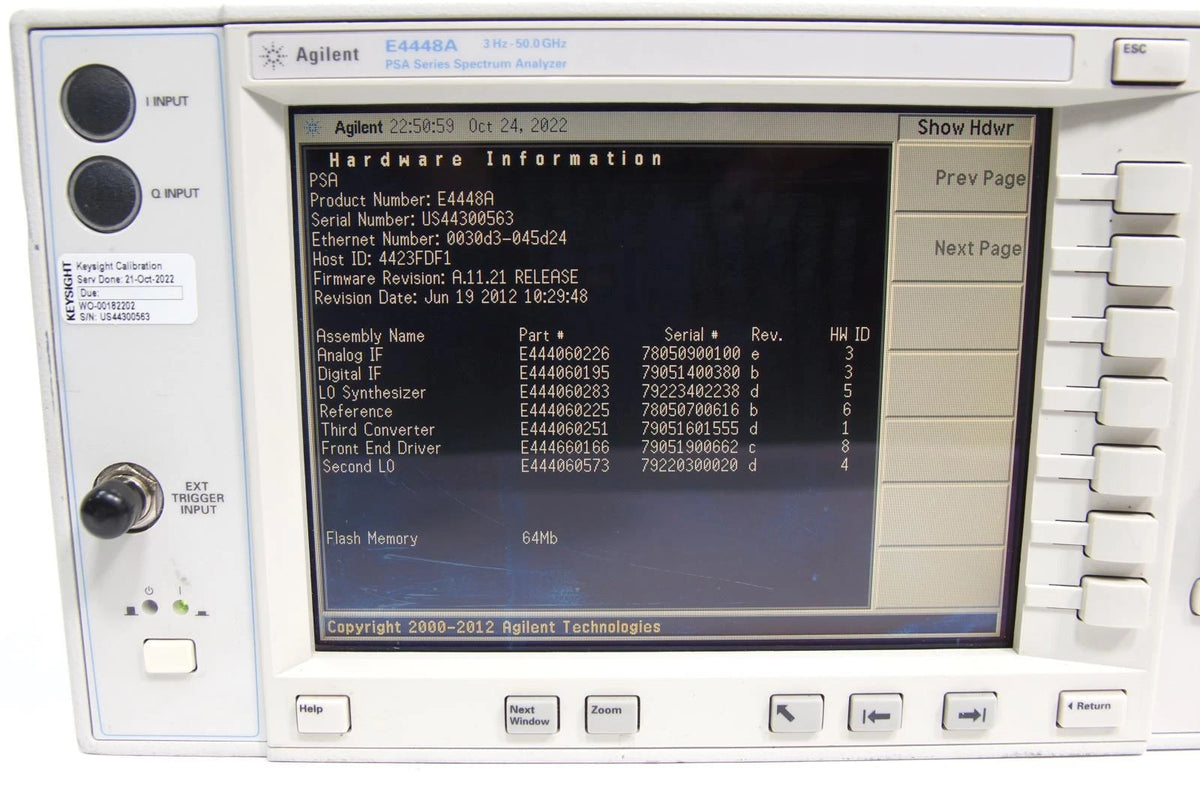Image resolution: width=1200 pixels, height=788 pixels.
Task: Click the "Second LO" assembly row name
Action: 359,466
